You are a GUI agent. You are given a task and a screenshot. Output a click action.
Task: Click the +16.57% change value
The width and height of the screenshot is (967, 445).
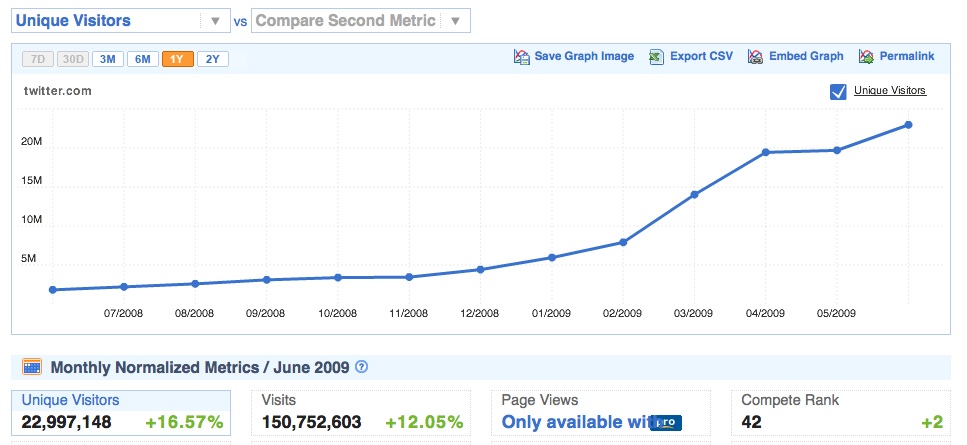click(184, 422)
